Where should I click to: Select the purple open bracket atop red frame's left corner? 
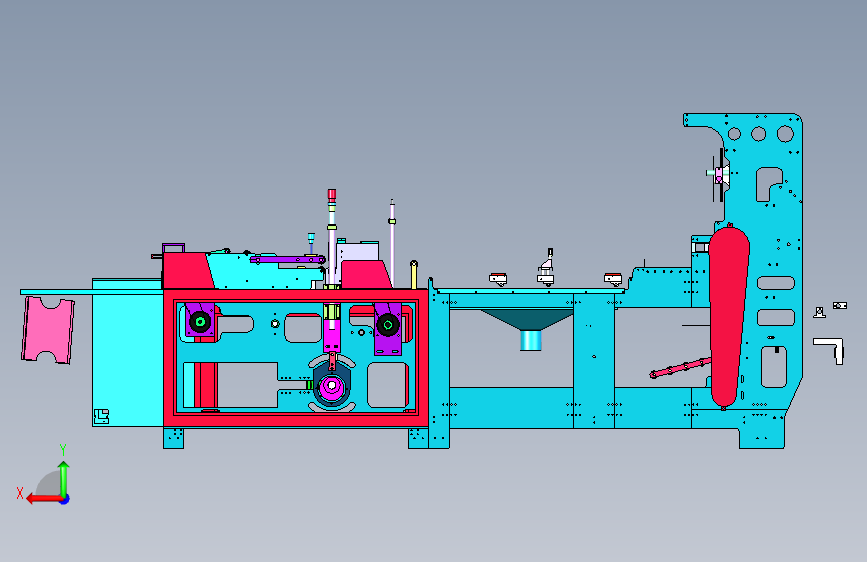[173, 248]
